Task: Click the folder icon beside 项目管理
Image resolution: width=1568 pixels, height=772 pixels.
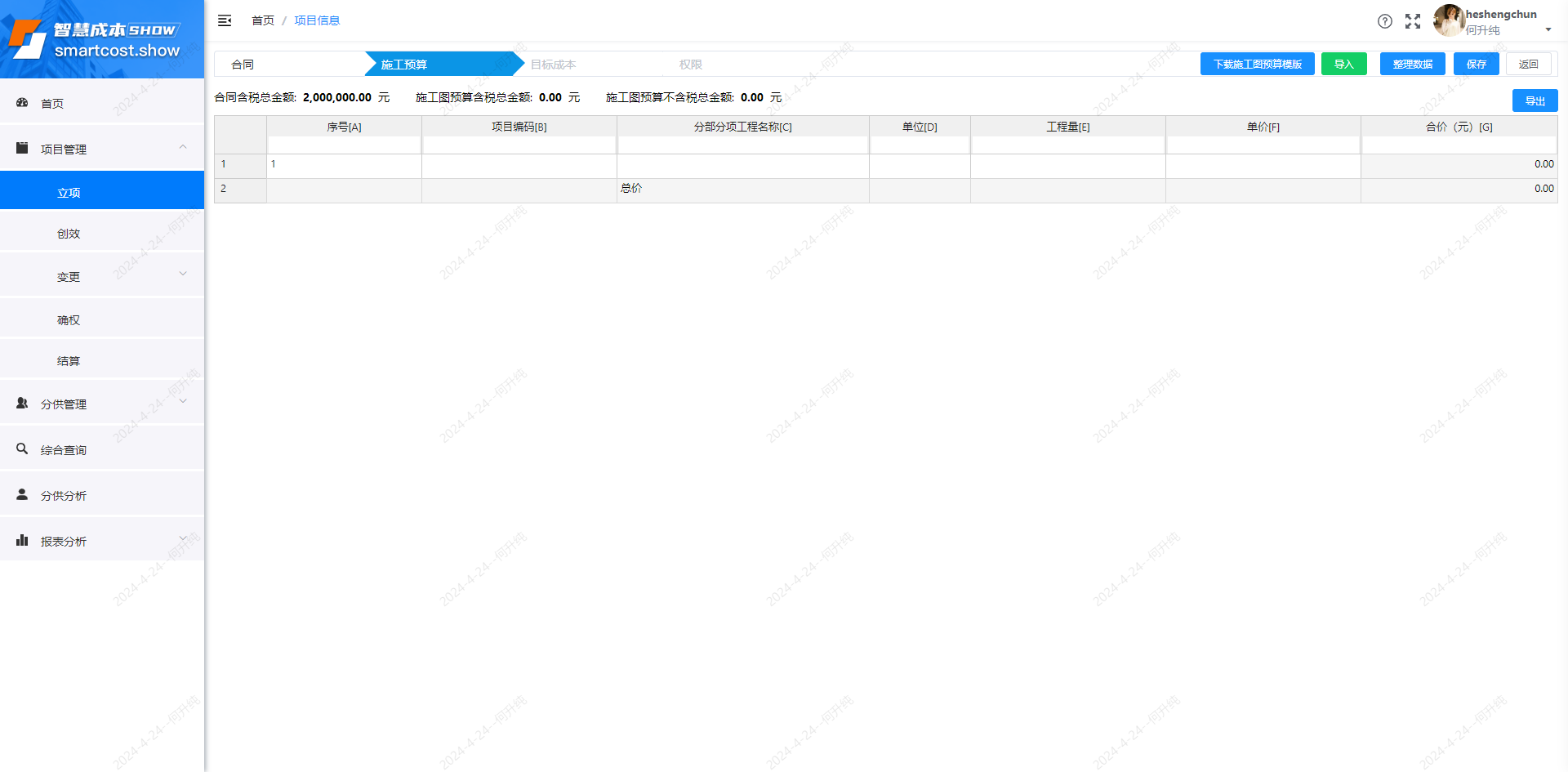Action: 22,149
